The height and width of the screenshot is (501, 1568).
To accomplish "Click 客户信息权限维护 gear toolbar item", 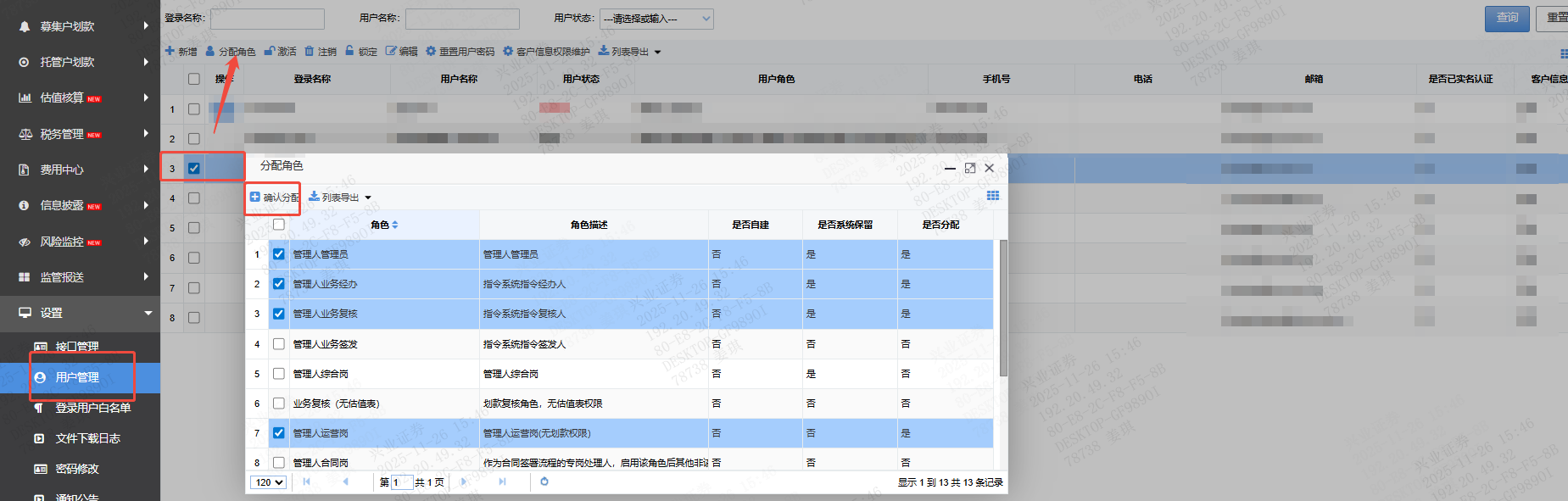I will pyautogui.click(x=545, y=52).
